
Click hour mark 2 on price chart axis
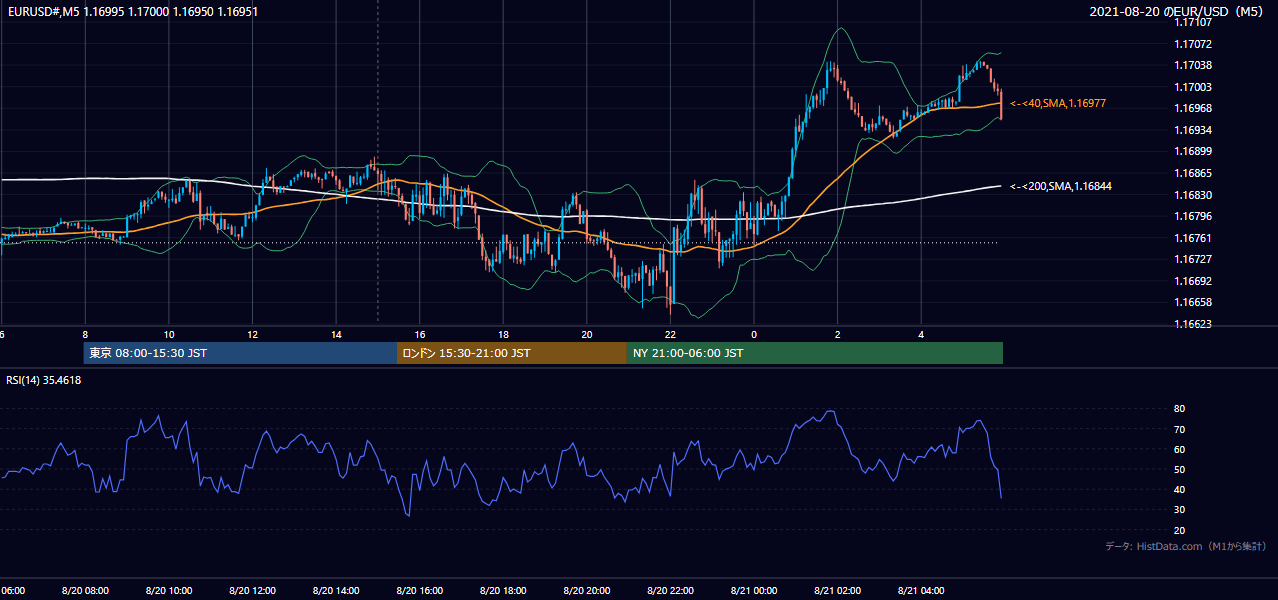pyautogui.click(x=837, y=335)
